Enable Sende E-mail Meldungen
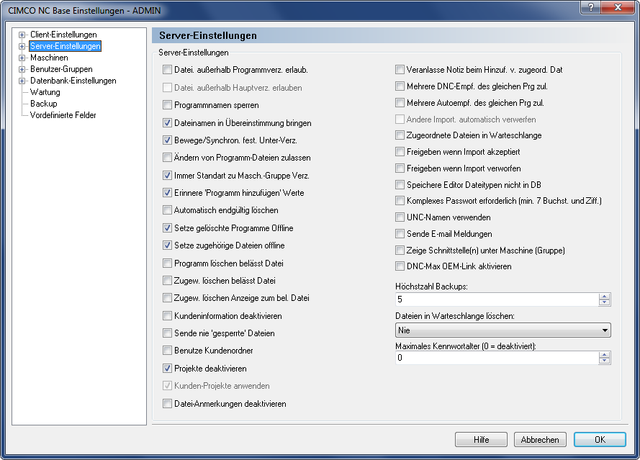Screen dimensions: 640x460 point(400,234)
